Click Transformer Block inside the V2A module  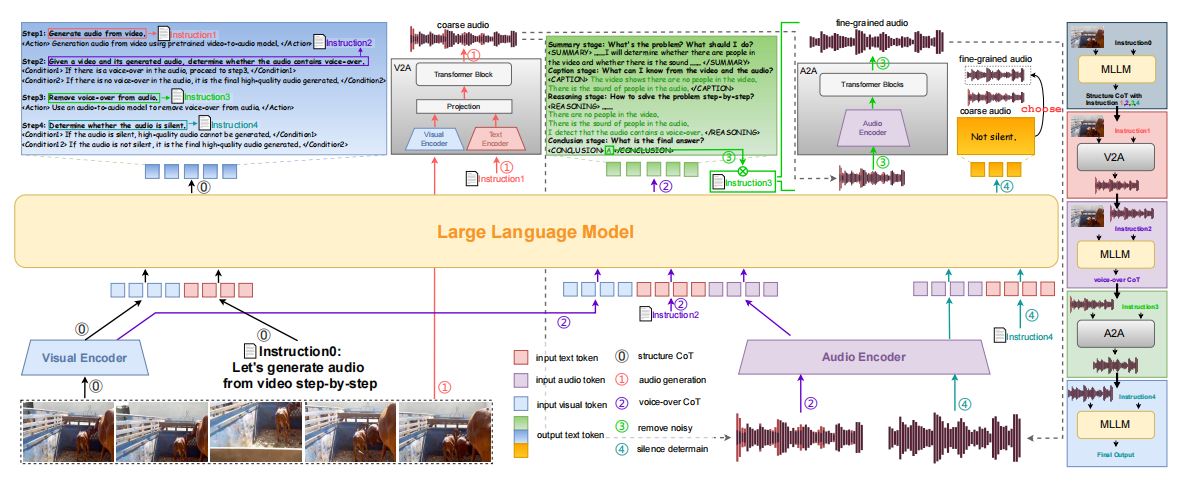pos(463,75)
